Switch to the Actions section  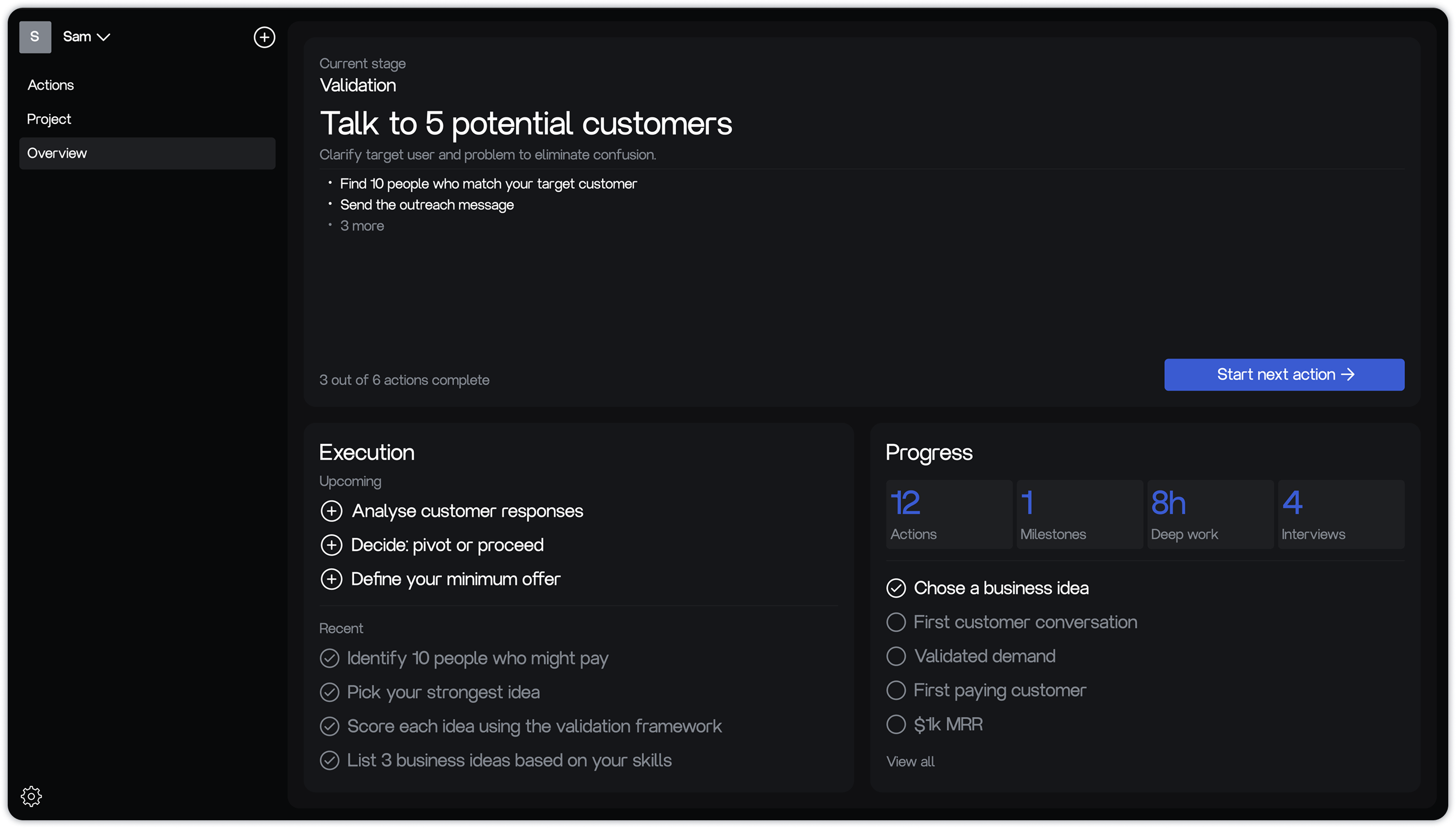(x=51, y=84)
